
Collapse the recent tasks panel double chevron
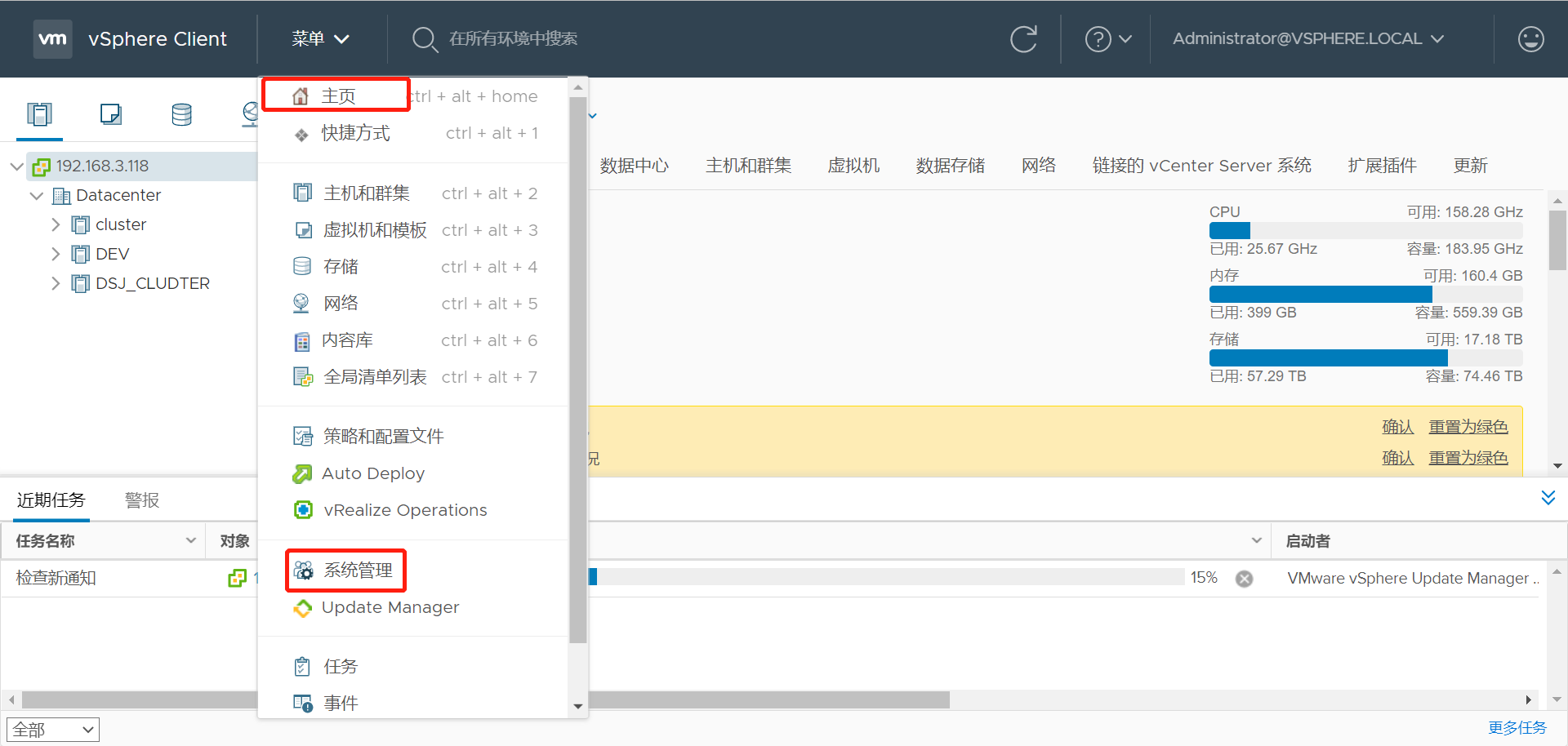coord(1548,498)
